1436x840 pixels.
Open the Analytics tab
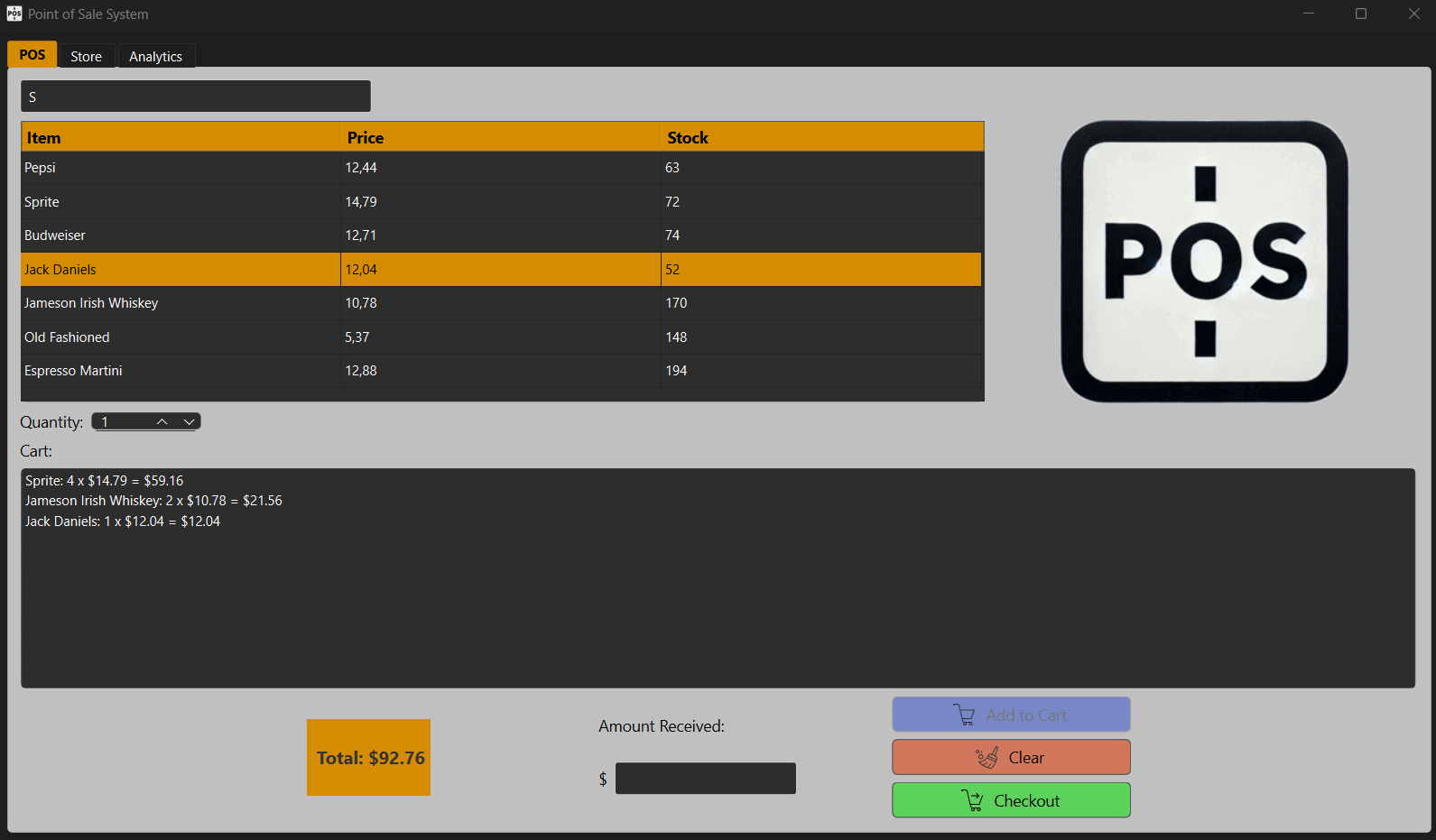(x=155, y=56)
